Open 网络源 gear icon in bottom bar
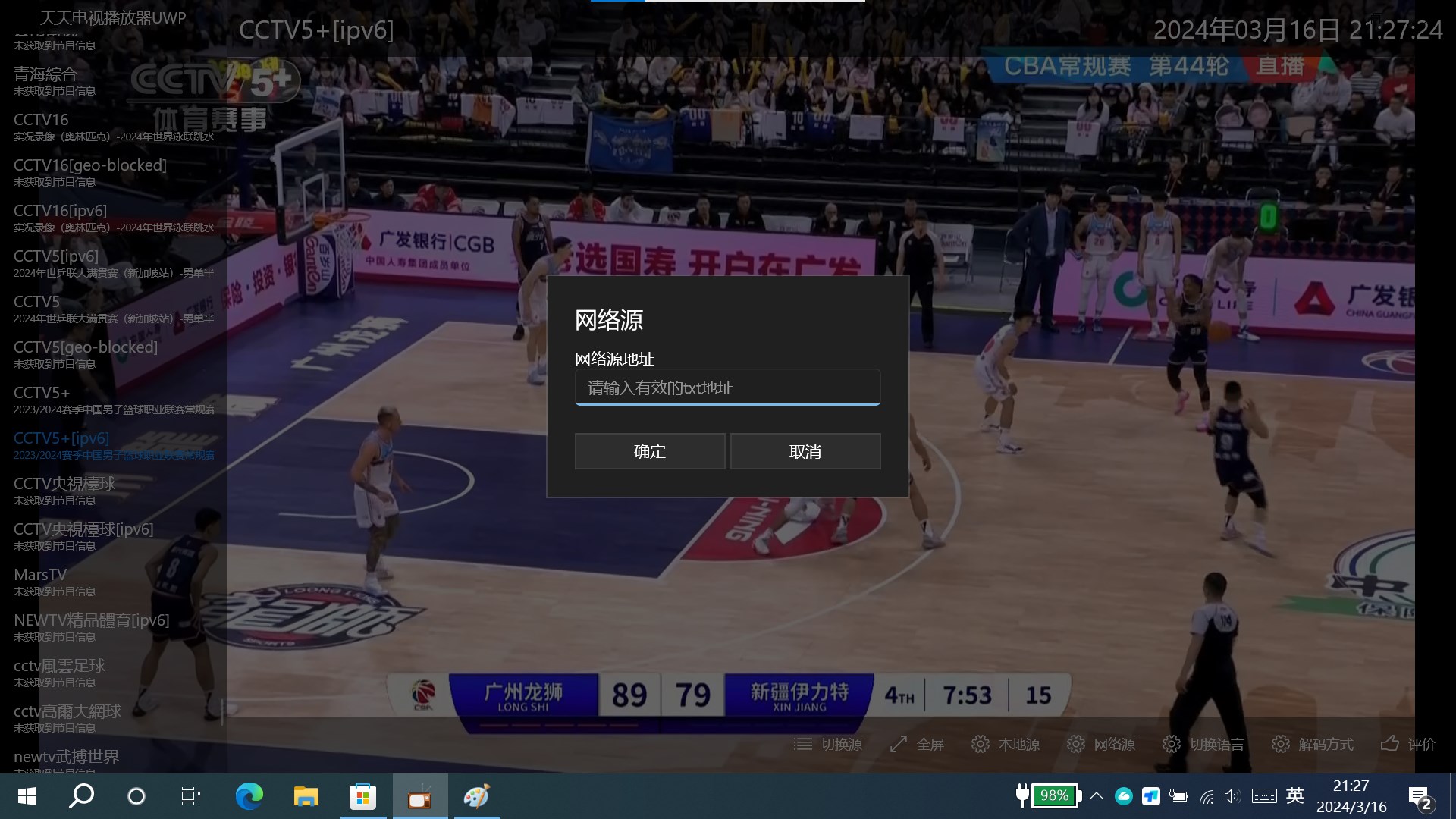This screenshot has width=1456, height=819. pos(1075,744)
